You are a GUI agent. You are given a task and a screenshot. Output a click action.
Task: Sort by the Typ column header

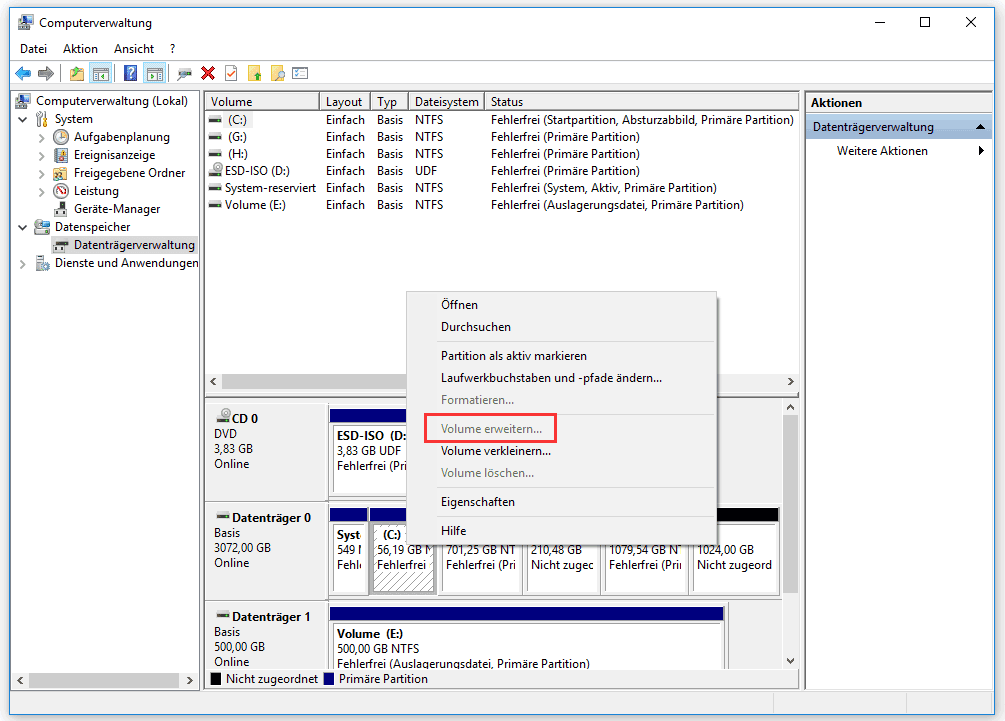point(389,102)
